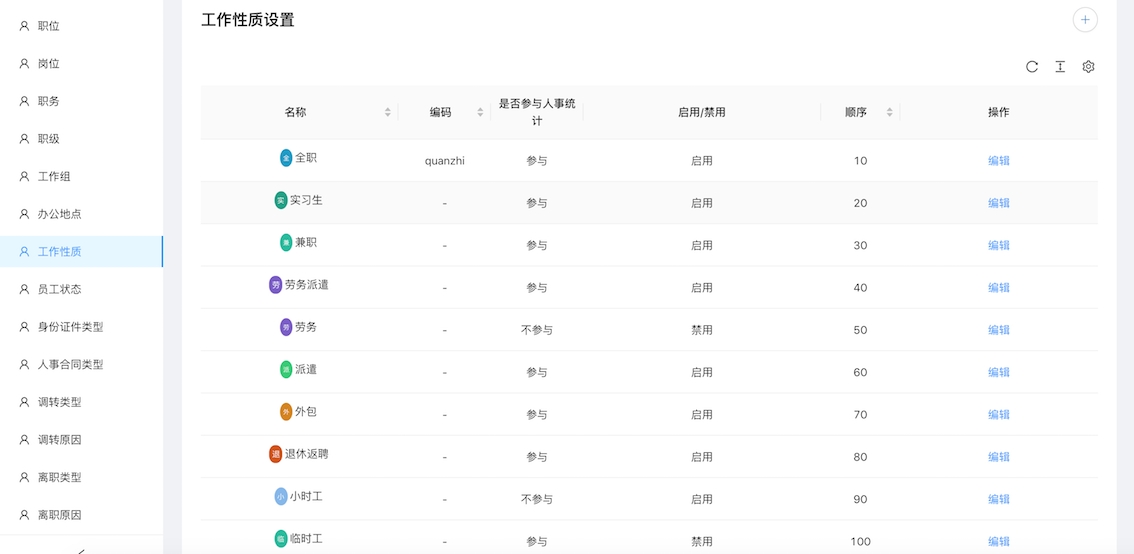Click the quanzhi code cell
1134x554 pixels.
pyautogui.click(x=444, y=161)
